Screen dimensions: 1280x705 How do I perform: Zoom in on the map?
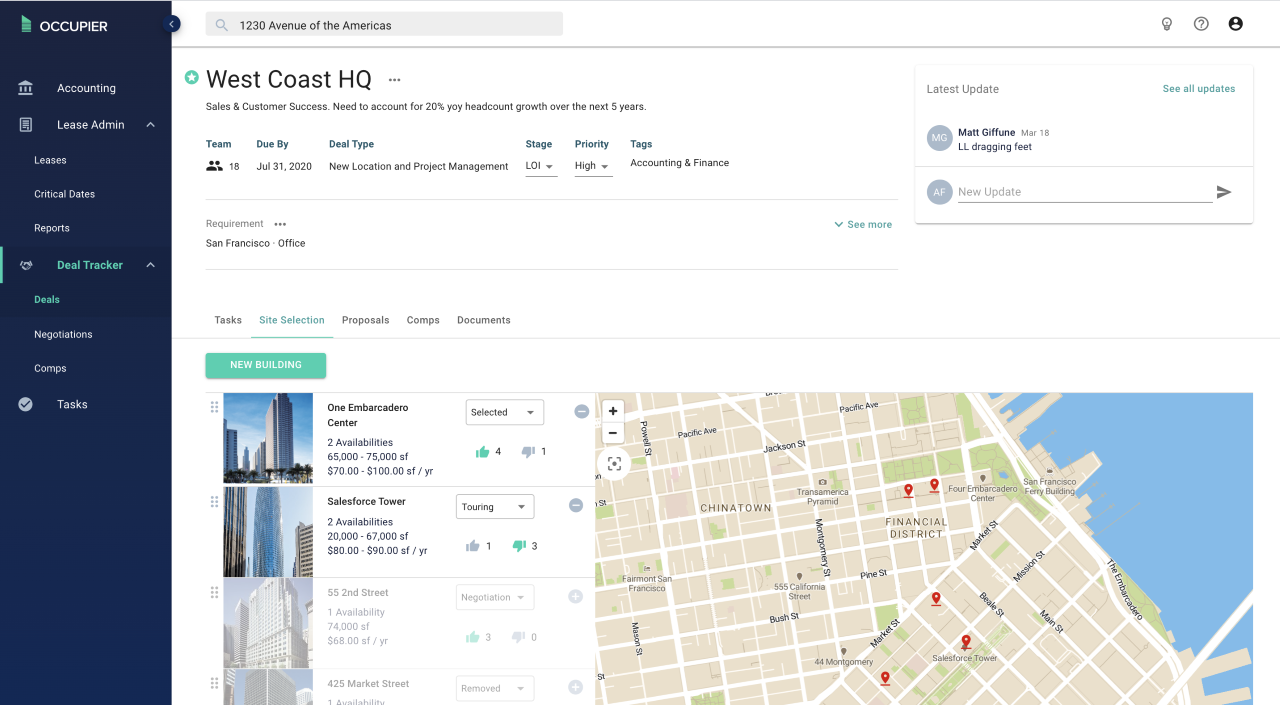[613, 411]
